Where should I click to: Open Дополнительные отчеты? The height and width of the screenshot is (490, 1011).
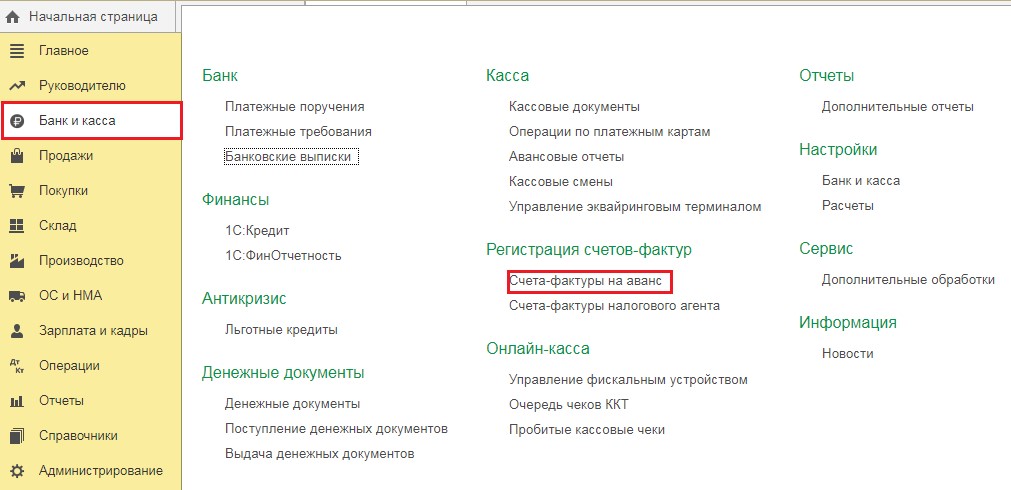pos(898,106)
